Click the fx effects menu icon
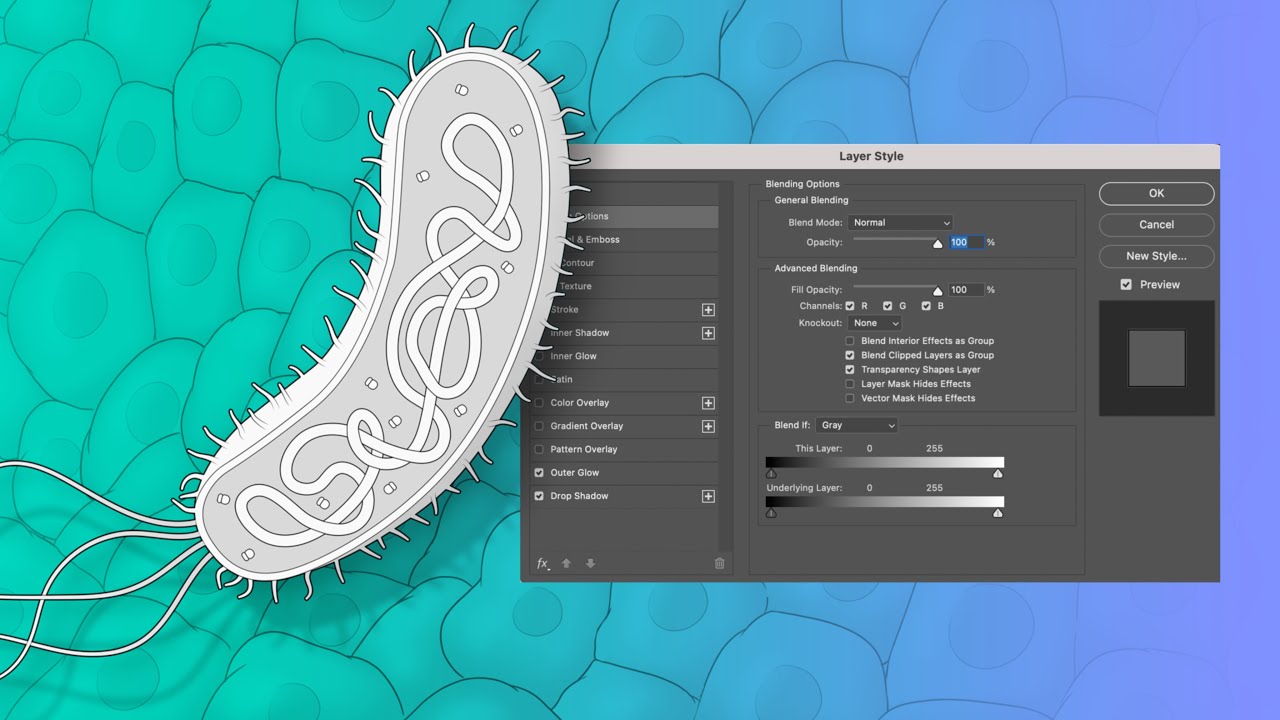Screen dimensions: 1280x720 (543, 564)
